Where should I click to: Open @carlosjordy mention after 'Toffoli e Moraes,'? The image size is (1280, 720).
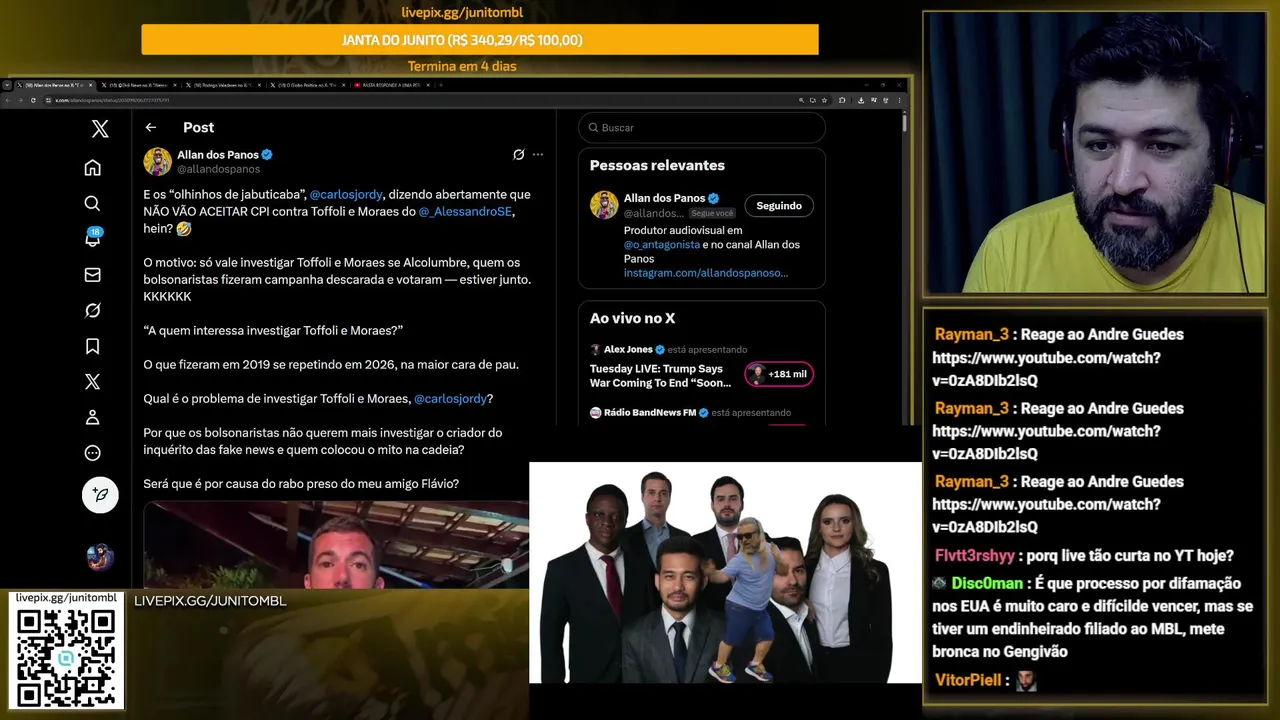450,398
